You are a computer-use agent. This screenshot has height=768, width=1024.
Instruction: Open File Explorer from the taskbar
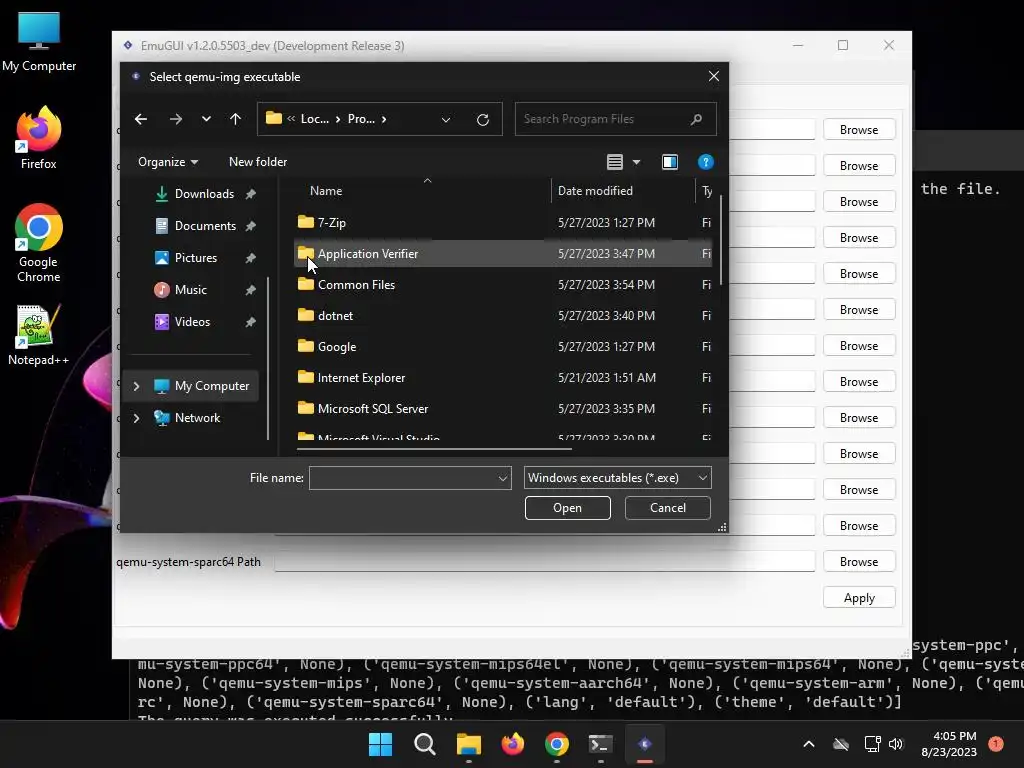[468, 744]
